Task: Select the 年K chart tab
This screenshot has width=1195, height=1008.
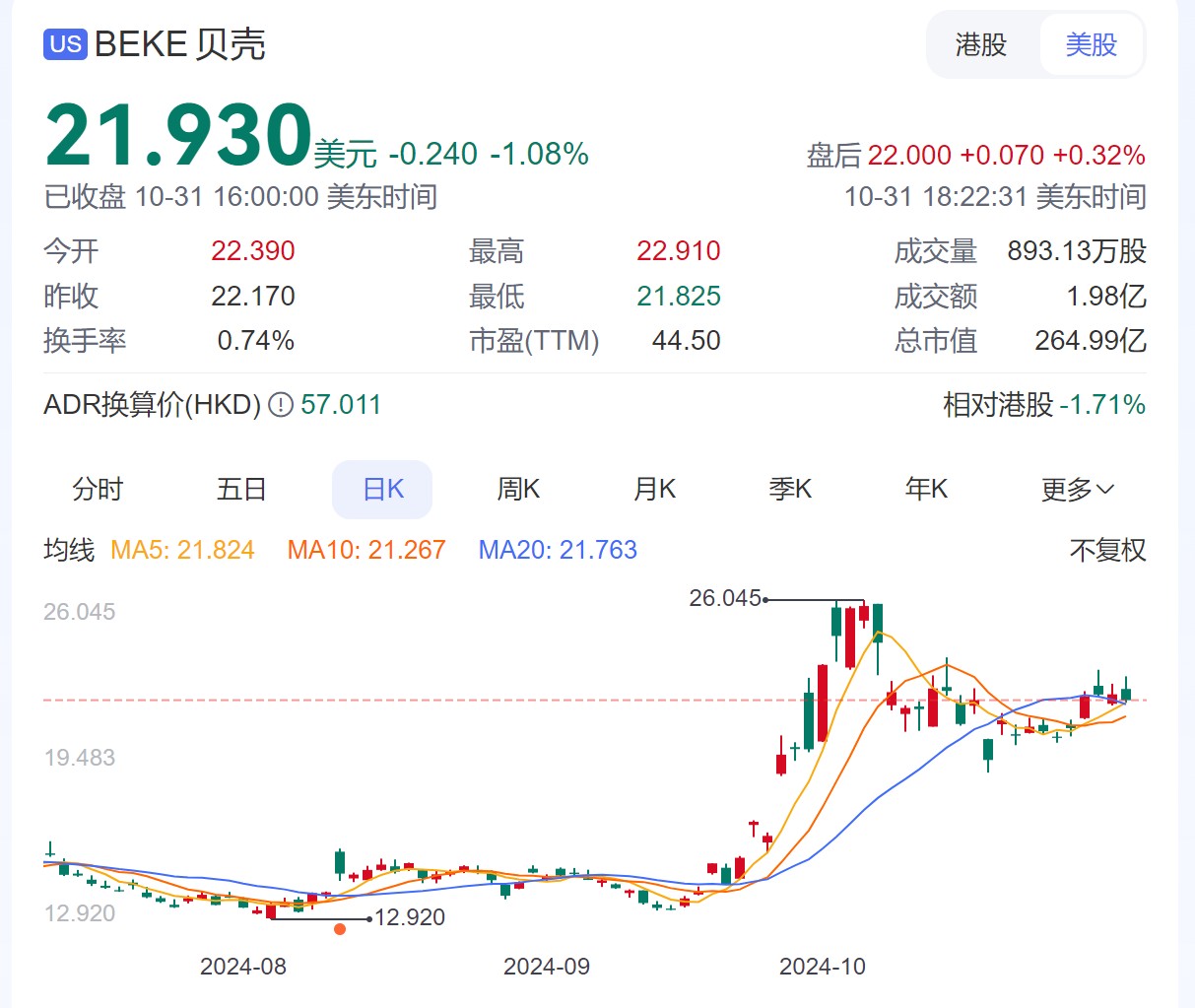Action: click(x=926, y=490)
